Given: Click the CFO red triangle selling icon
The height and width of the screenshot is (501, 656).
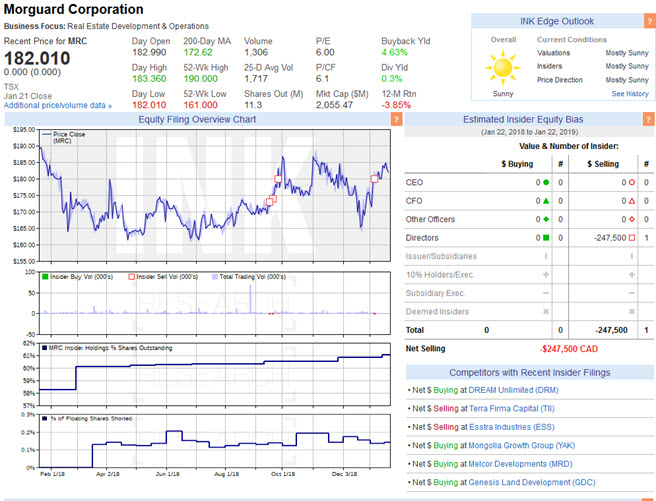Looking at the screenshot, I should 632,201.
